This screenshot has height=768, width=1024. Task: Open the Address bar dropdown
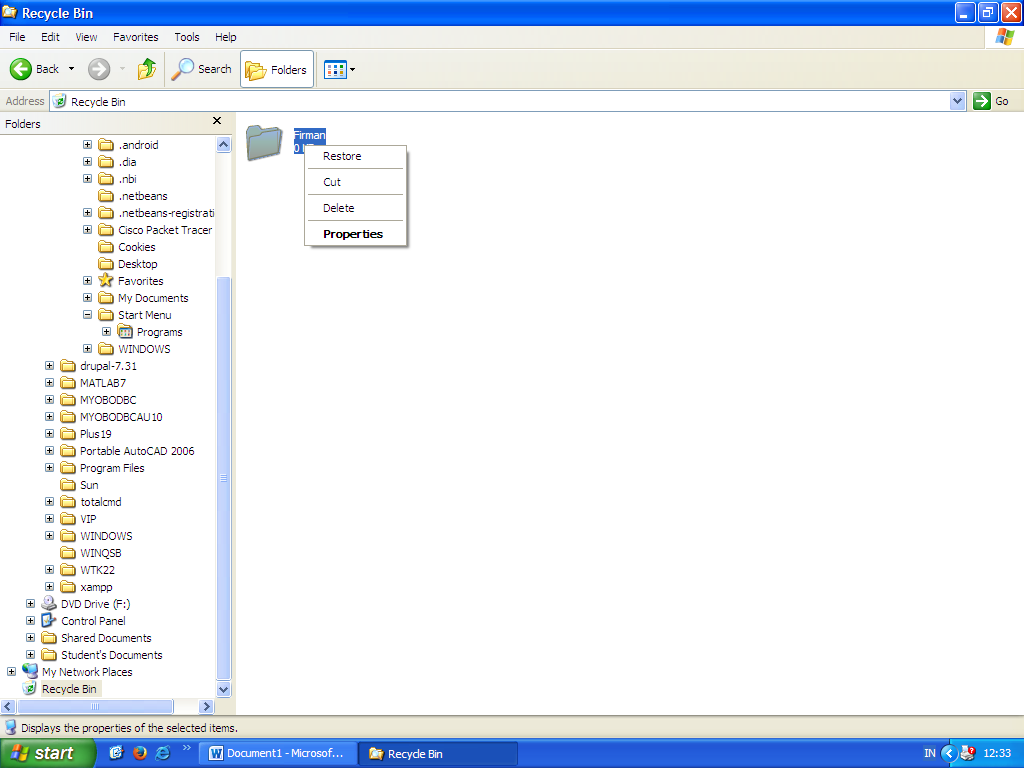pos(958,100)
